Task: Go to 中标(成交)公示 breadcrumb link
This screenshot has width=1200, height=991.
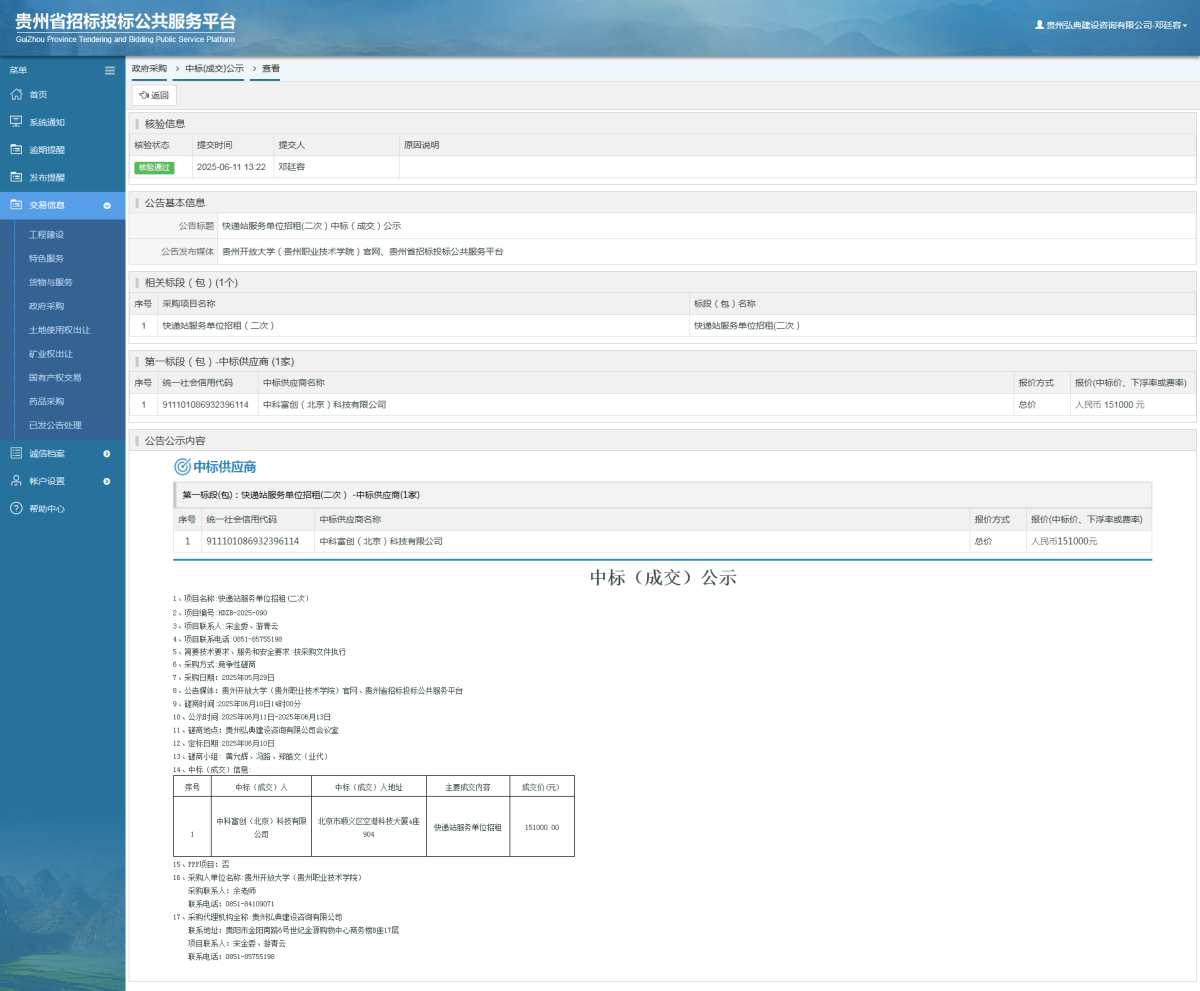Action: coord(214,69)
